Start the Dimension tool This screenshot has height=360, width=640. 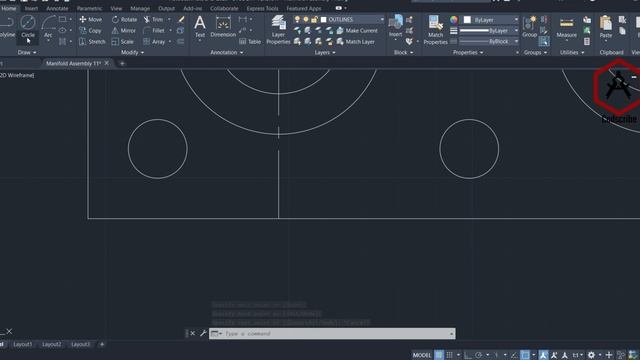[223, 27]
